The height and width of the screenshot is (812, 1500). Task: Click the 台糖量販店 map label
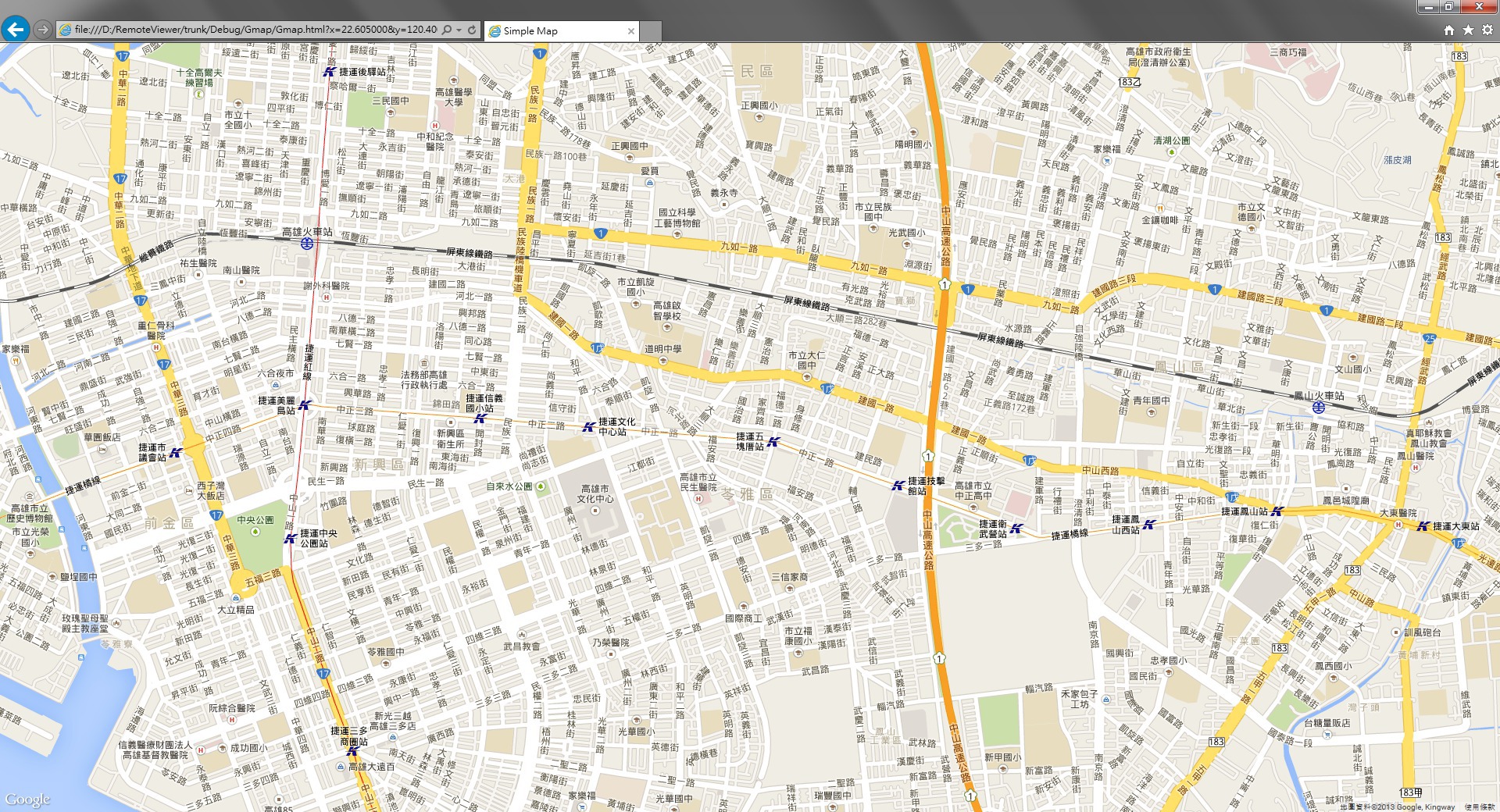1327,723
